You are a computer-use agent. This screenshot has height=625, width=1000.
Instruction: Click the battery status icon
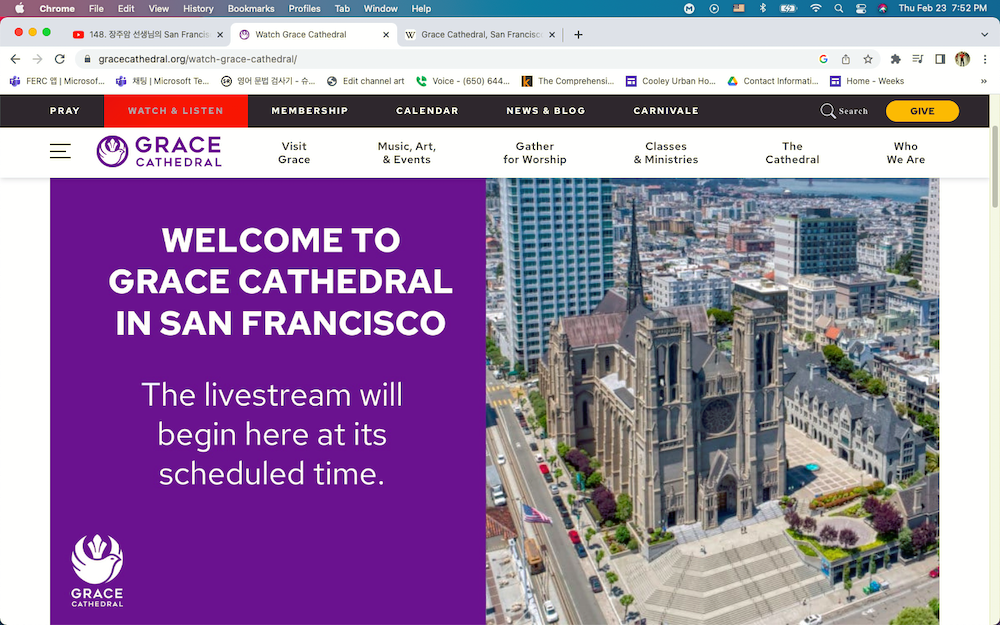788,8
